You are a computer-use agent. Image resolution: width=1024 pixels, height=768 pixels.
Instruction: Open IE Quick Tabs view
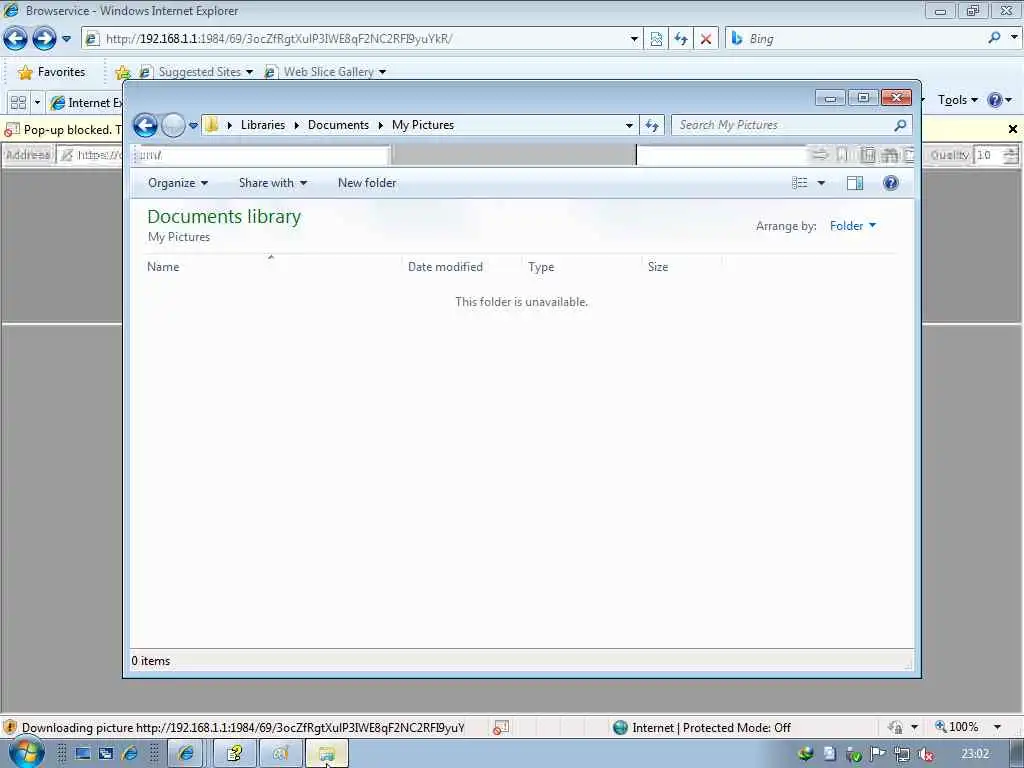[18, 103]
